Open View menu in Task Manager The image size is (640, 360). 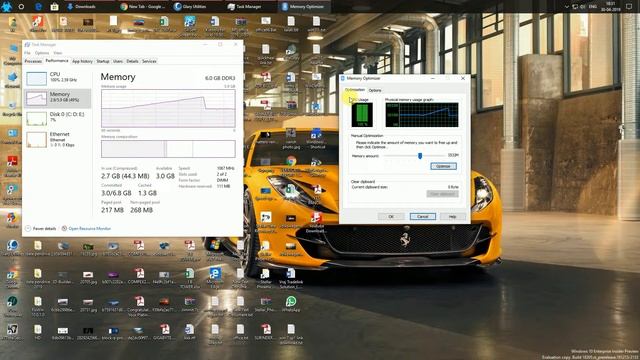[x=58, y=53]
